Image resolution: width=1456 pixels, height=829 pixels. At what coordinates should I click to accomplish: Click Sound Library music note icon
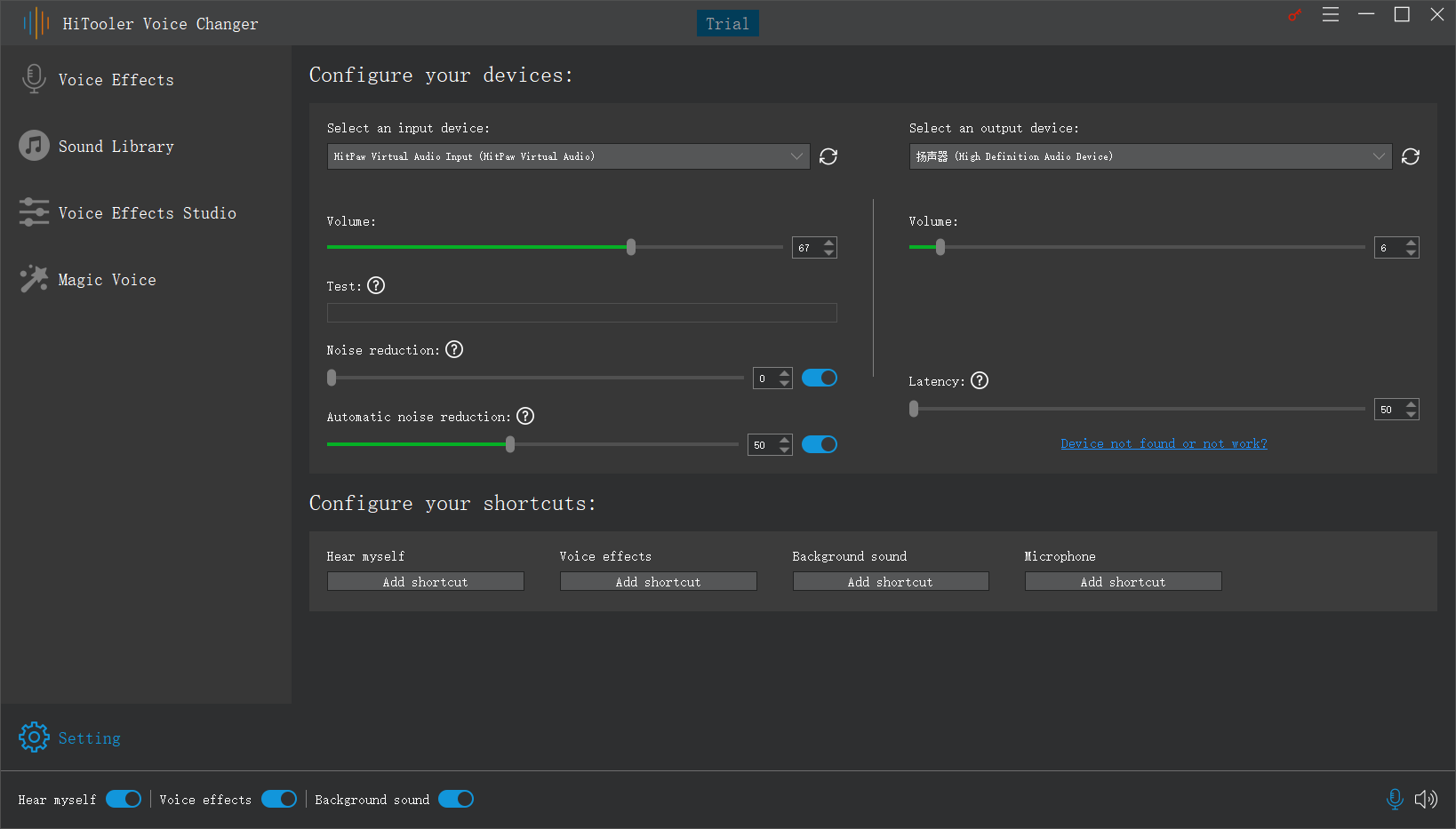34,146
